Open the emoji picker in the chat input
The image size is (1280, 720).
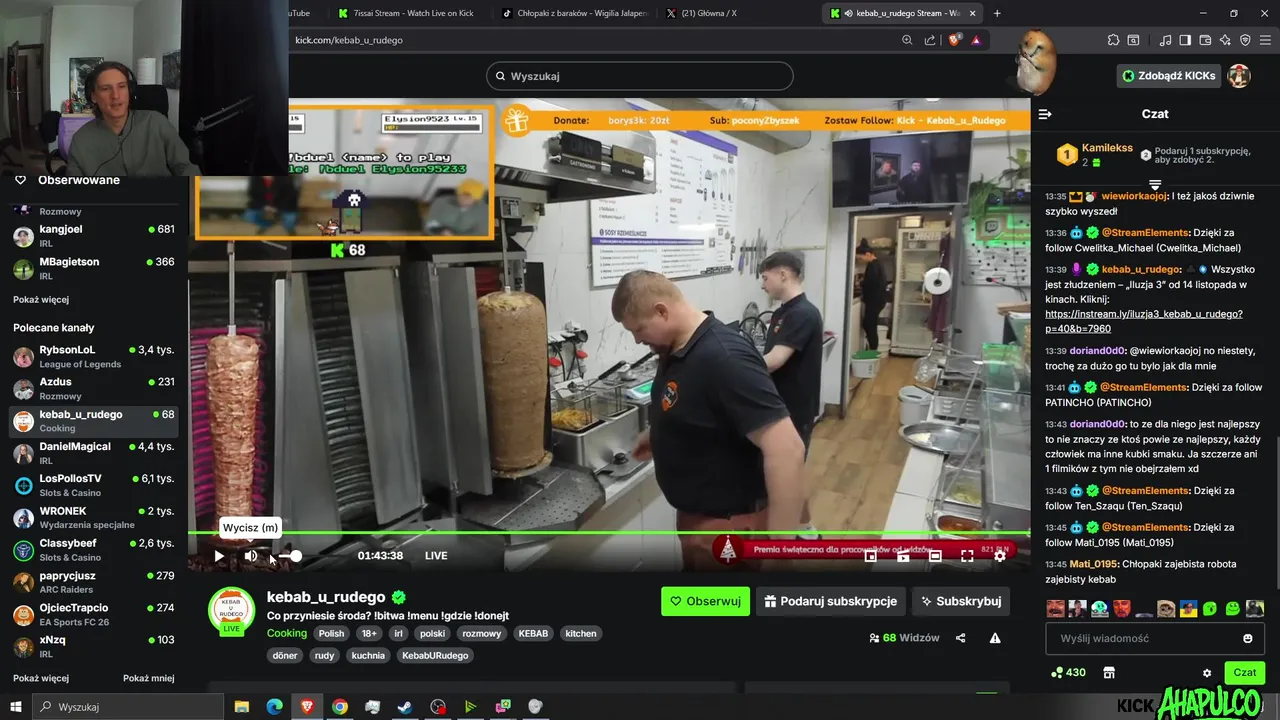(x=1247, y=638)
